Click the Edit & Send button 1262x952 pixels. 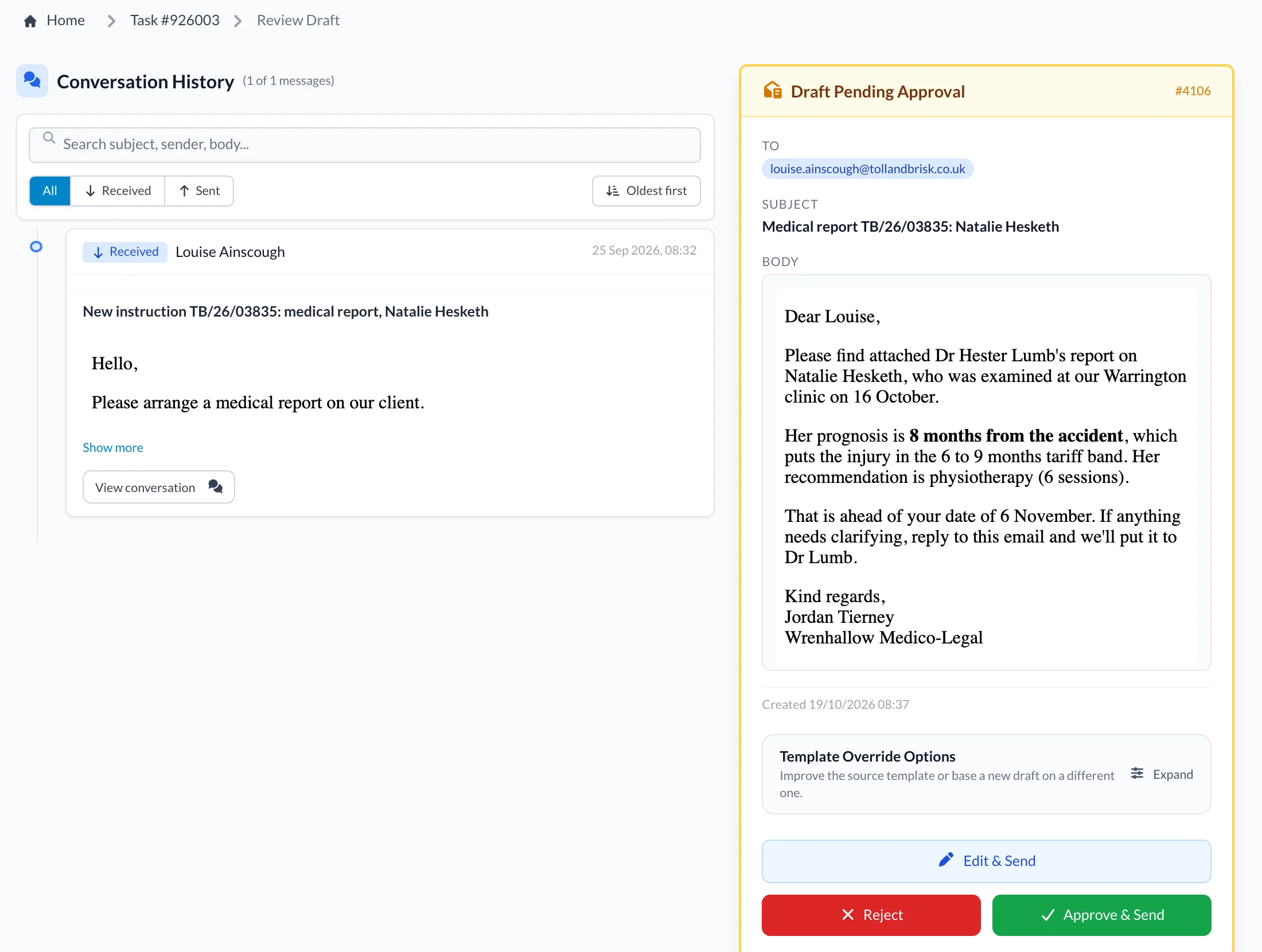(986, 861)
